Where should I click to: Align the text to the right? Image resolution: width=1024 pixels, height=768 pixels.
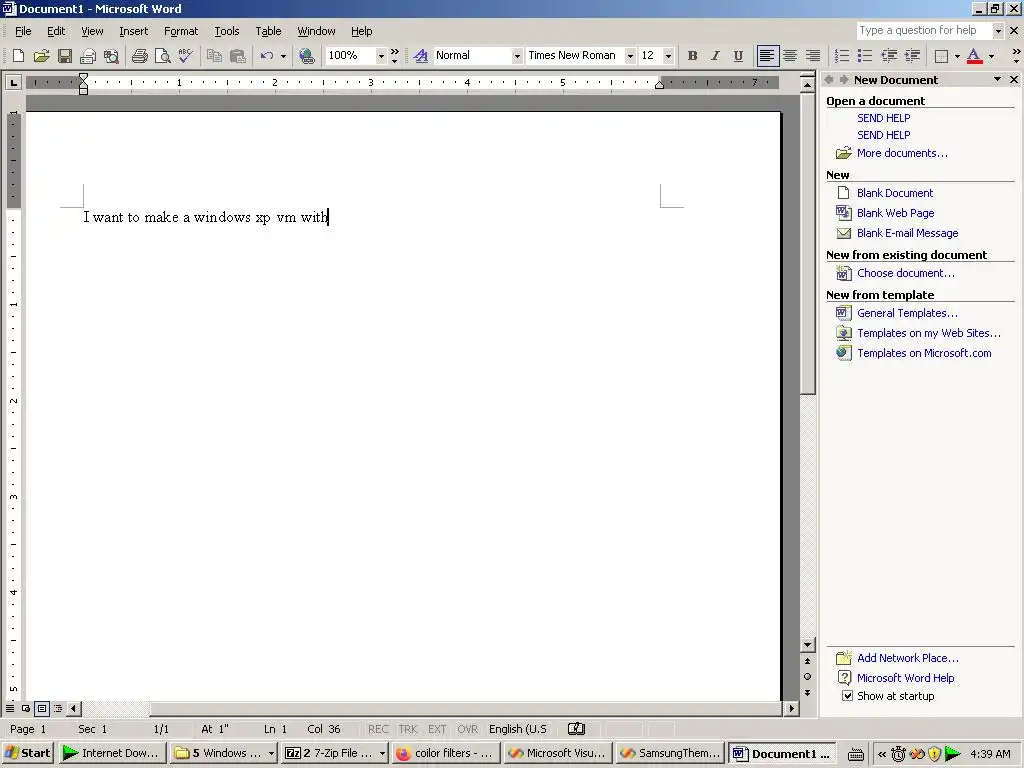(x=813, y=56)
